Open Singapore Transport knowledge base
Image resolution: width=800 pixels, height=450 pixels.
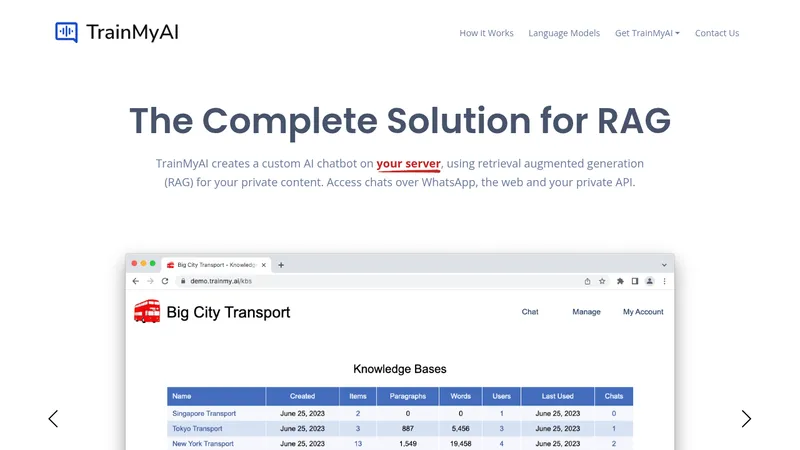click(x=204, y=413)
